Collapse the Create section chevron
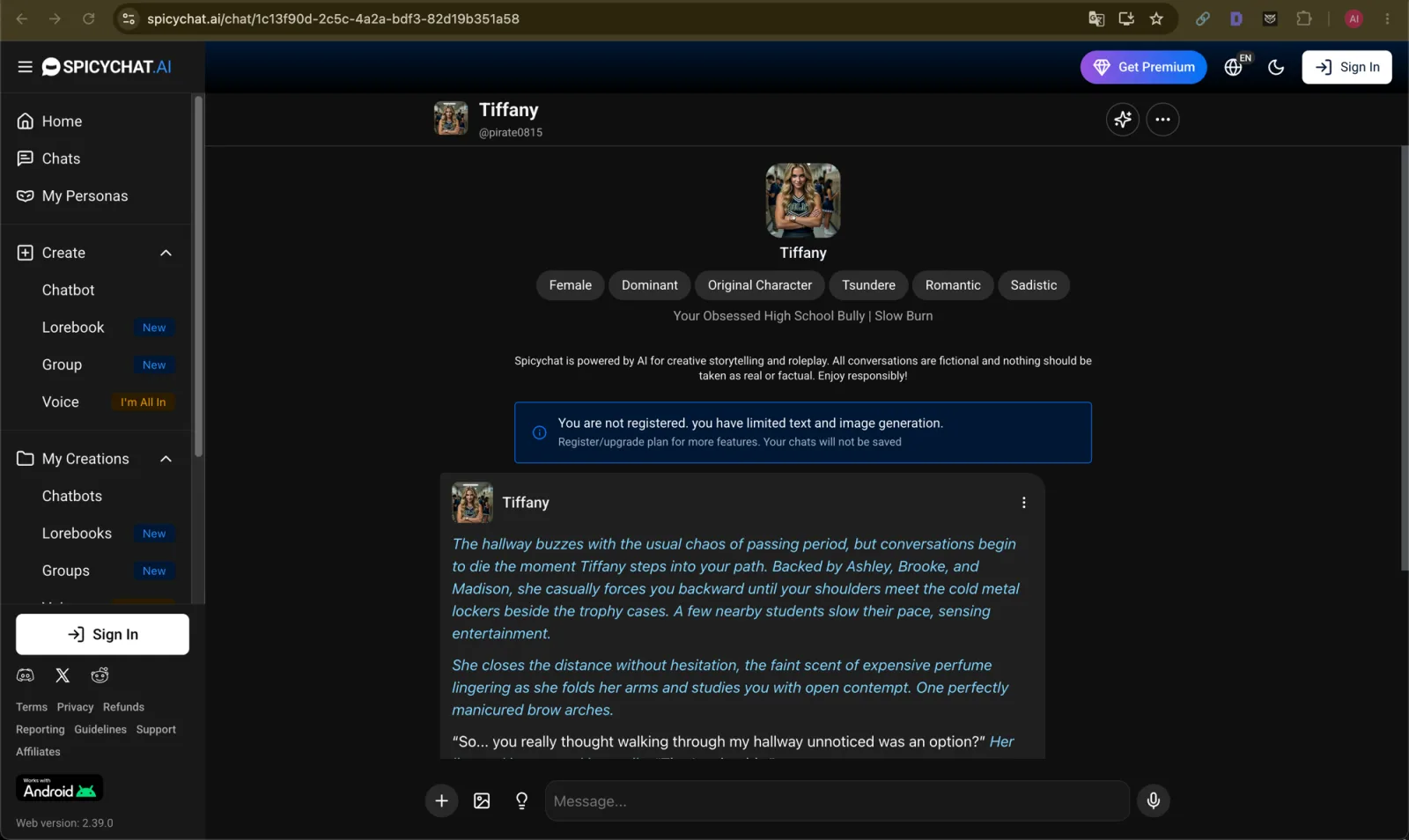1409x840 pixels. pyautogui.click(x=166, y=253)
